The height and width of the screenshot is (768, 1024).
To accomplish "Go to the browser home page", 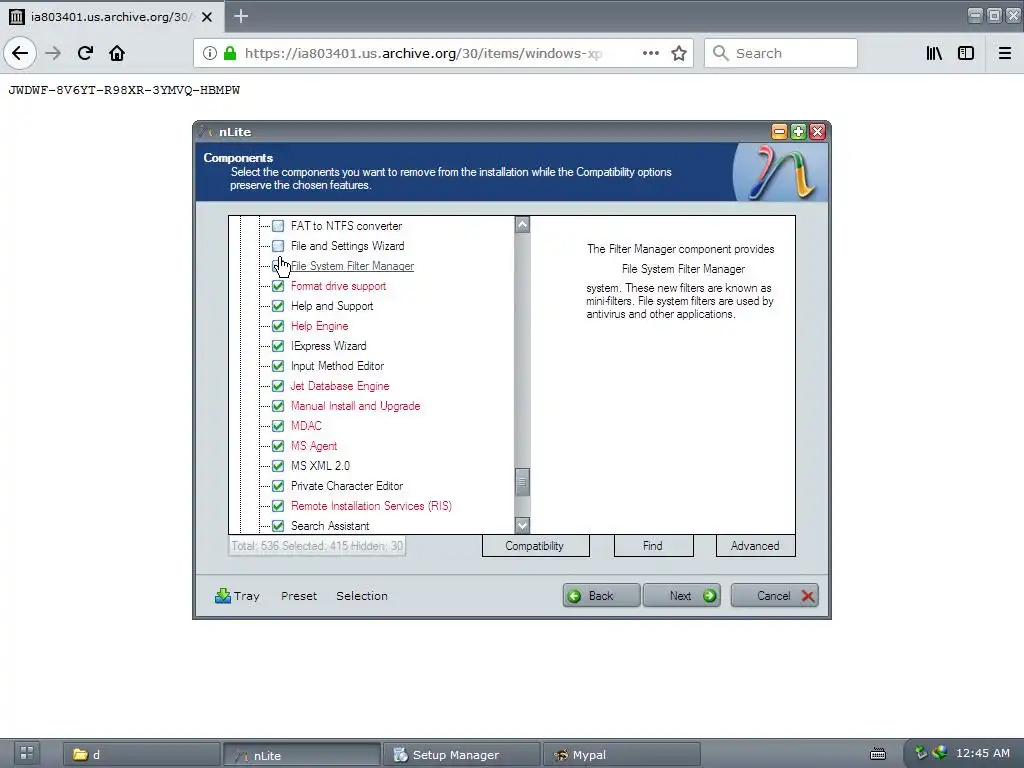I will pyautogui.click(x=117, y=53).
